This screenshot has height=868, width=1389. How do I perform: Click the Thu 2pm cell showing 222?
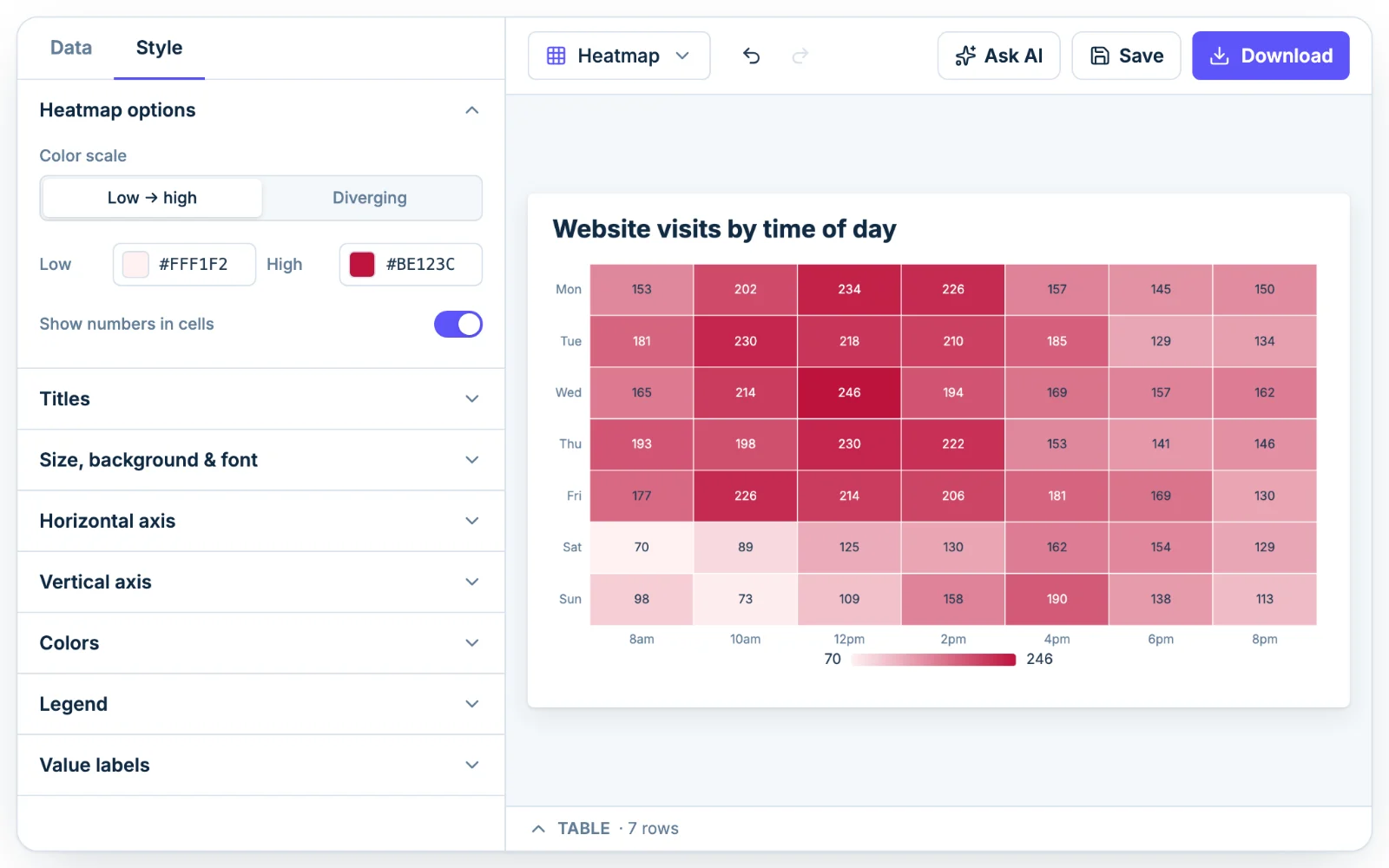click(953, 444)
